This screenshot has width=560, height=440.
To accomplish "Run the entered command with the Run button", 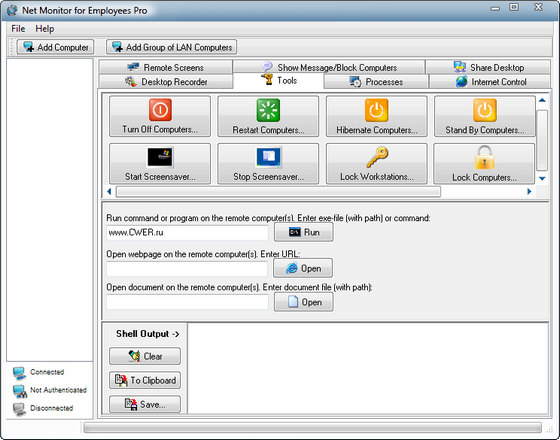I will pyautogui.click(x=304, y=232).
